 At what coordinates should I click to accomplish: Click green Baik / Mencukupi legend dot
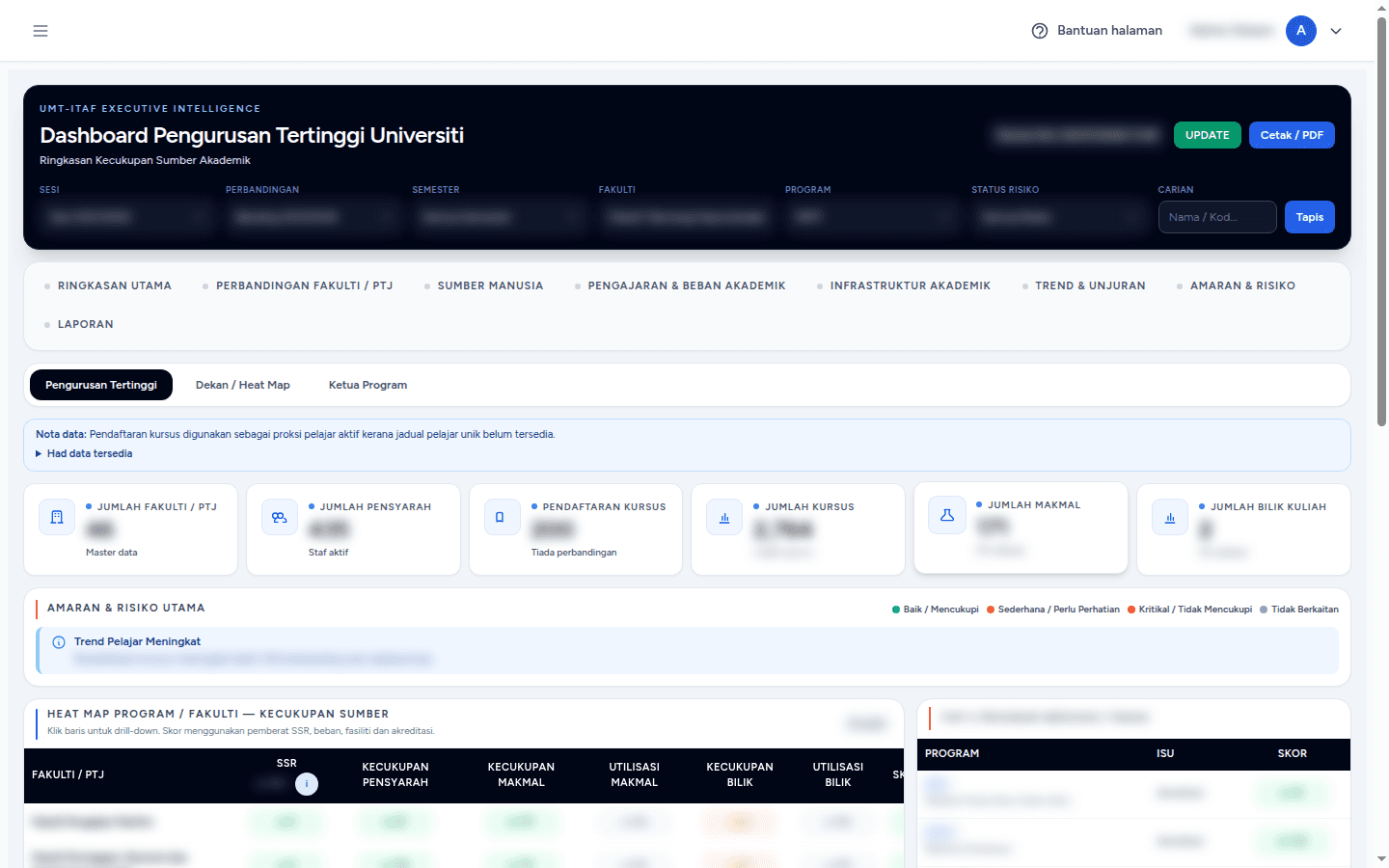tap(896, 610)
